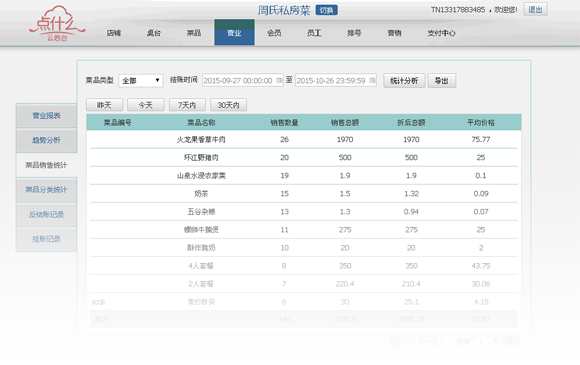Viewport: 580px width, 365px height.
Task: Go to the 会员 nav tab
Action: [274, 33]
